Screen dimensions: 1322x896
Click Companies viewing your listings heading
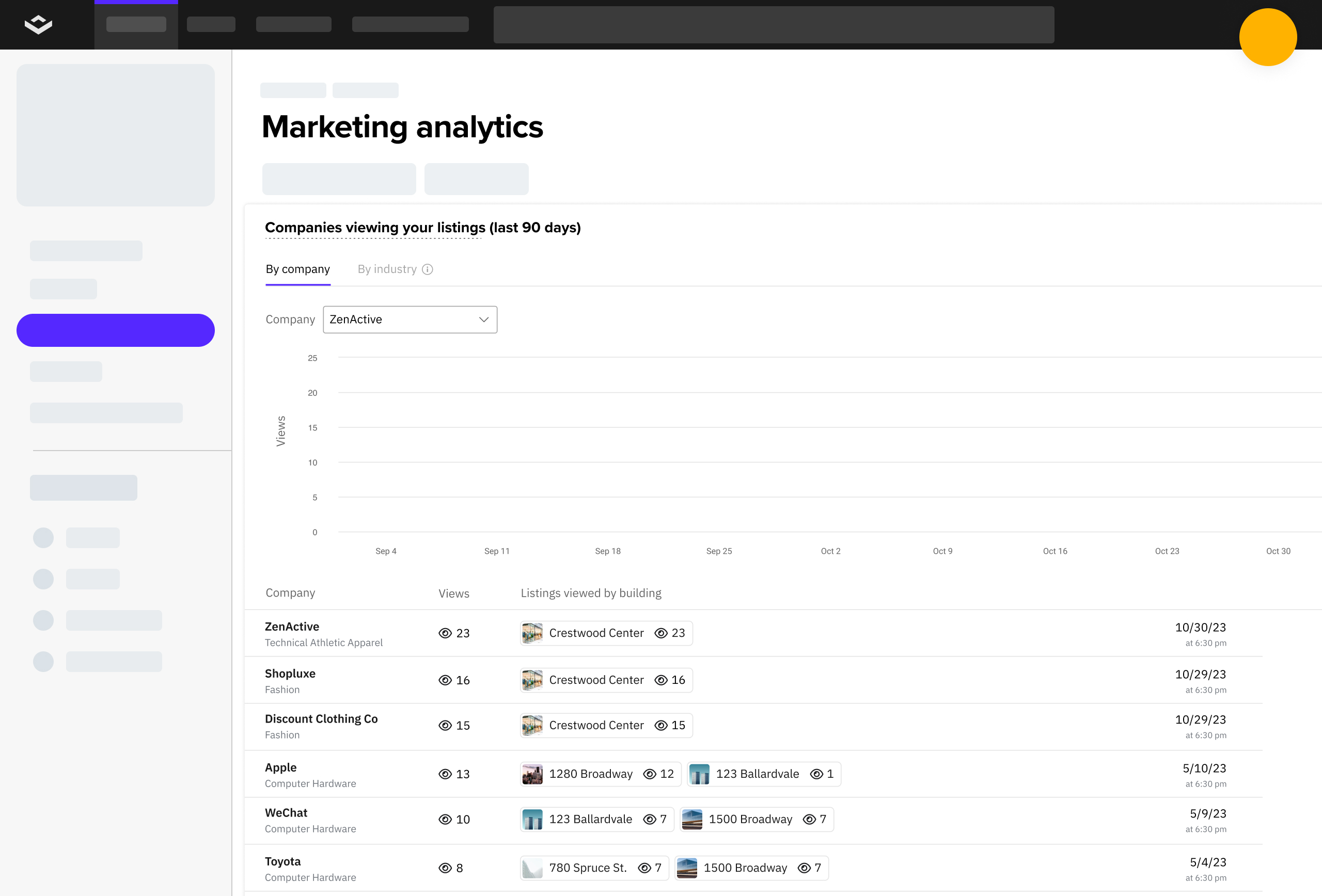click(x=422, y=228)
